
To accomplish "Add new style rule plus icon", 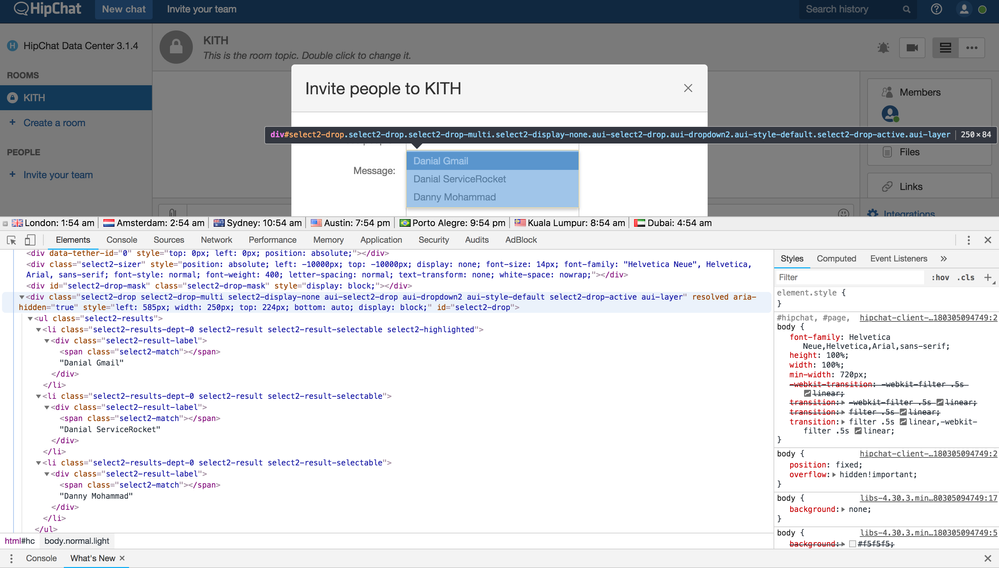I will click(988, 277).
